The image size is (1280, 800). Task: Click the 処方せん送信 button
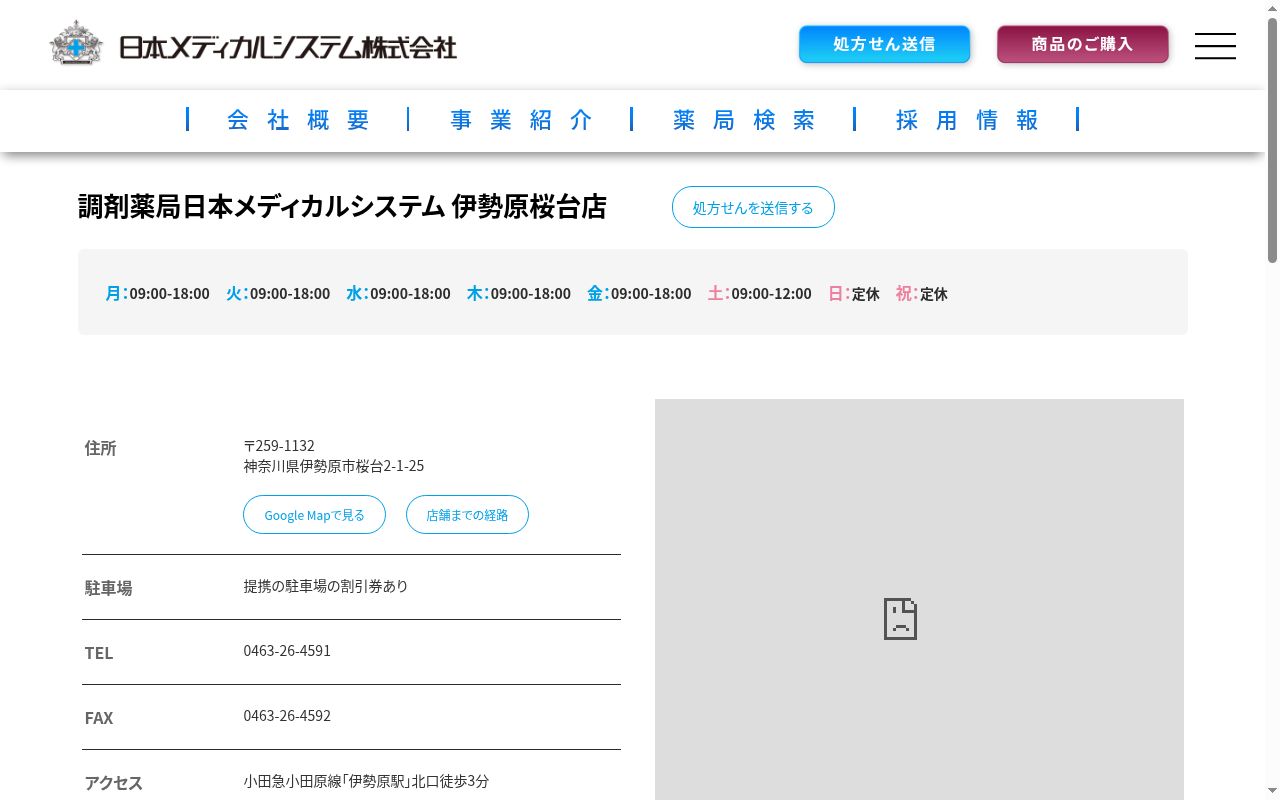pos(884,44)
